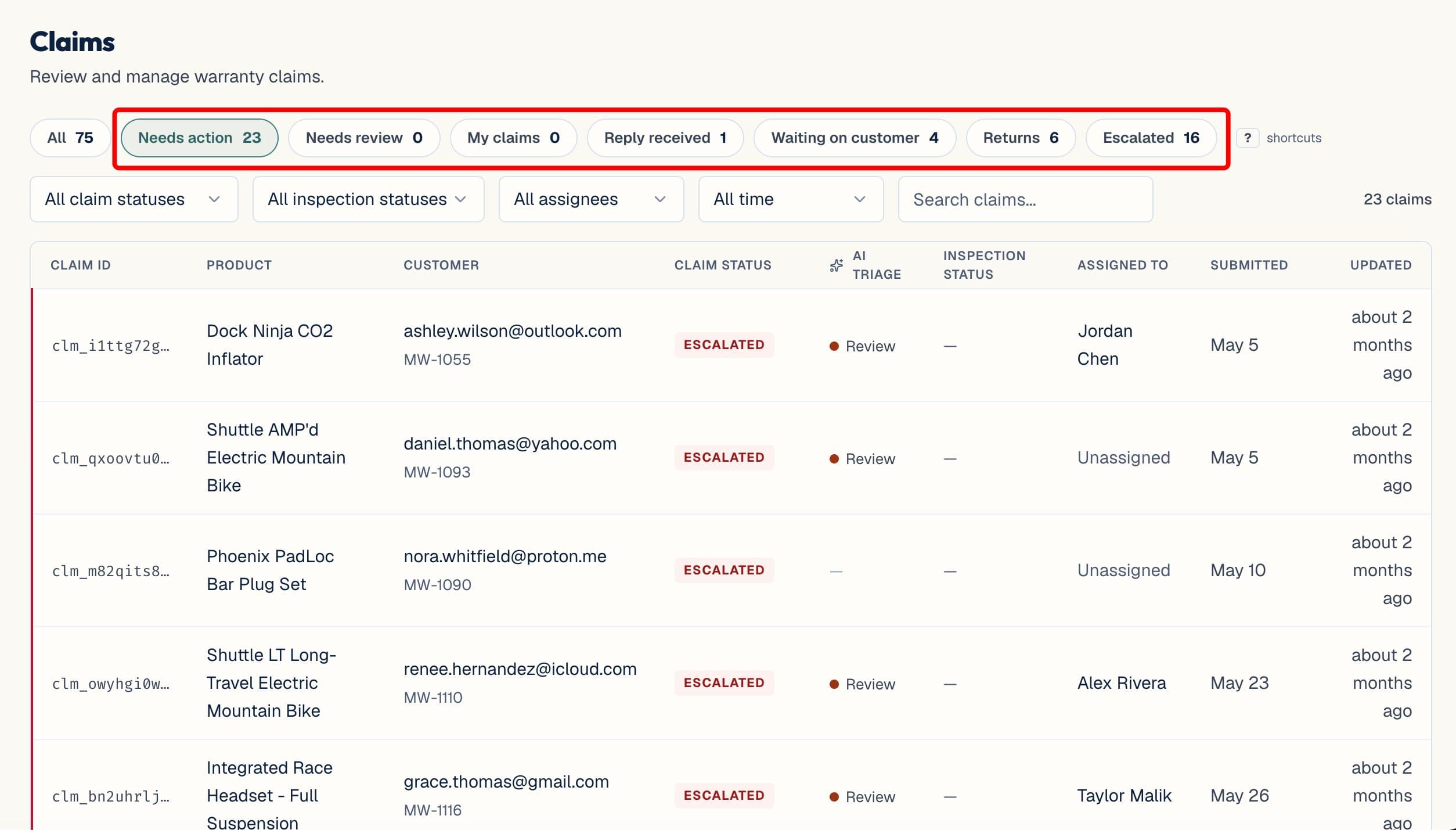Open claim clm_i1ttg72g…
Image resolution: width=1456 pixels, height=830 pixels.
point(111,346)
